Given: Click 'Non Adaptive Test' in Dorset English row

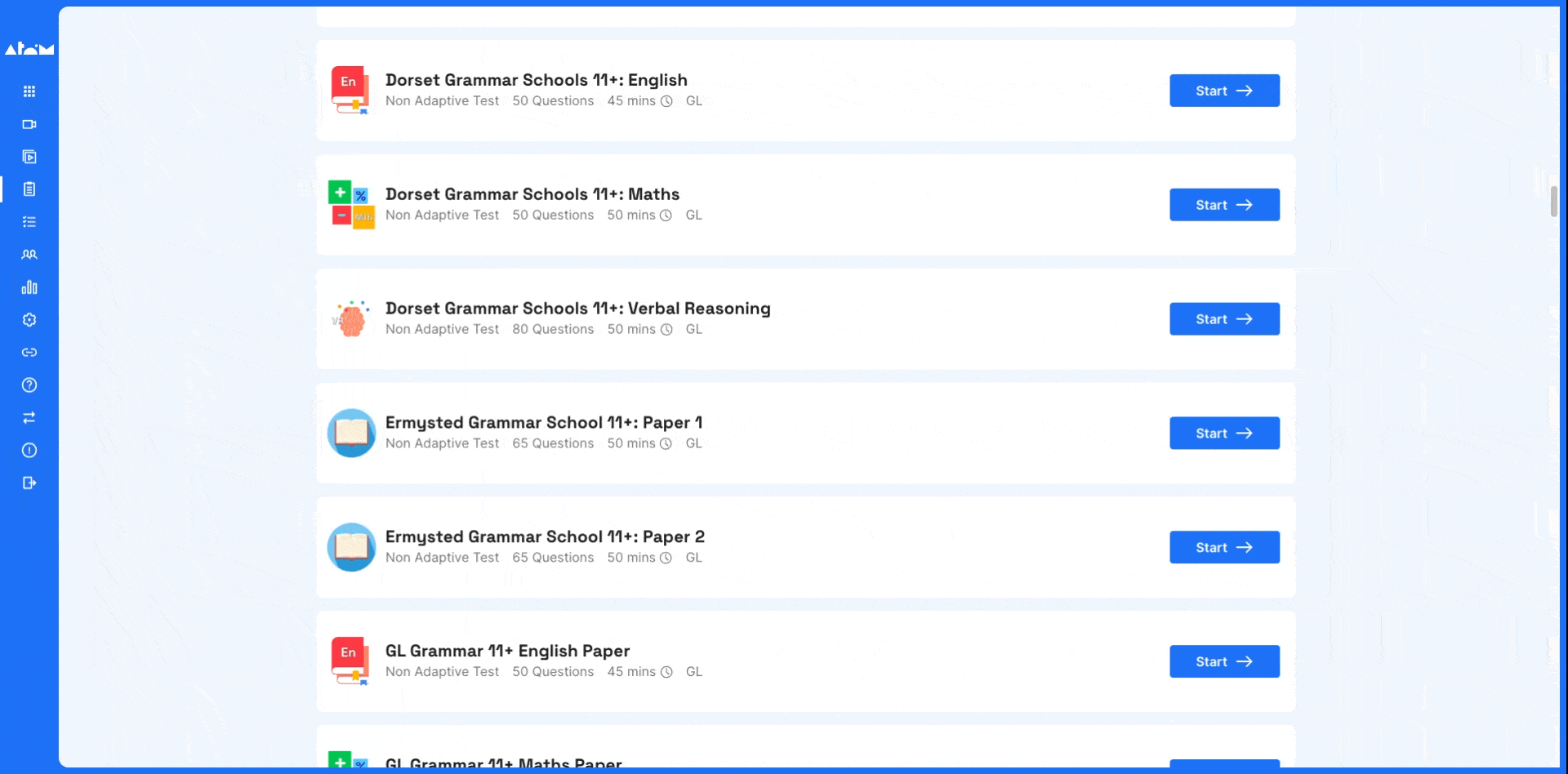Looking at the screenshot, I should click(x=442, y=101).
